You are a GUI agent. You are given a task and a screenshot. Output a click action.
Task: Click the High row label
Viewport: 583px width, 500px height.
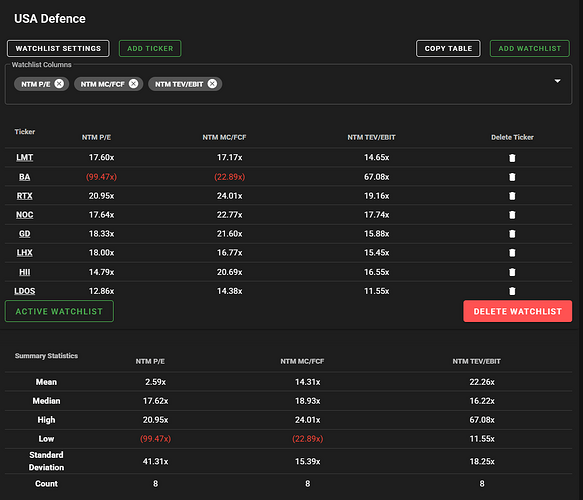pos(46,420)
